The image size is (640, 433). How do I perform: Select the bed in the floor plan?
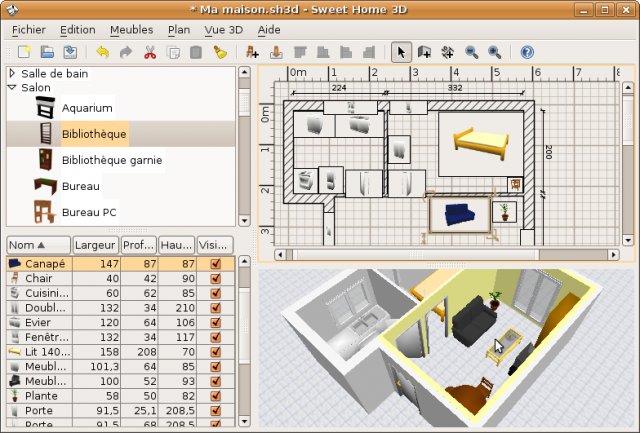(481, 144)
